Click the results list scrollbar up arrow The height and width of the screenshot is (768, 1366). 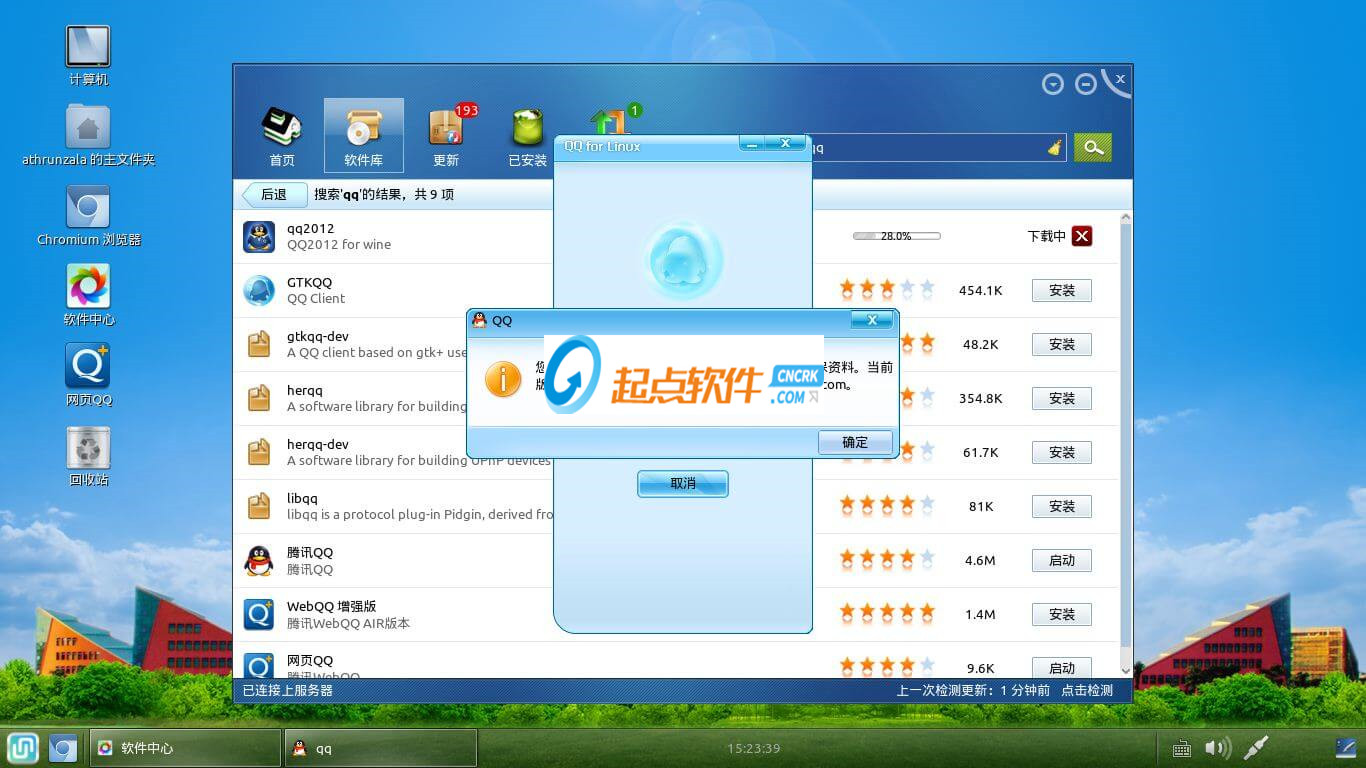tap(1126, 217)
